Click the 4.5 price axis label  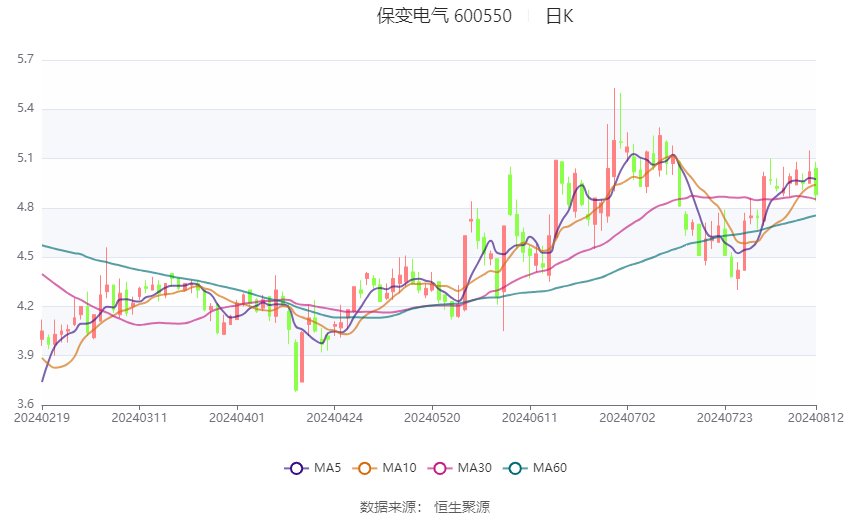coord(25,256)
